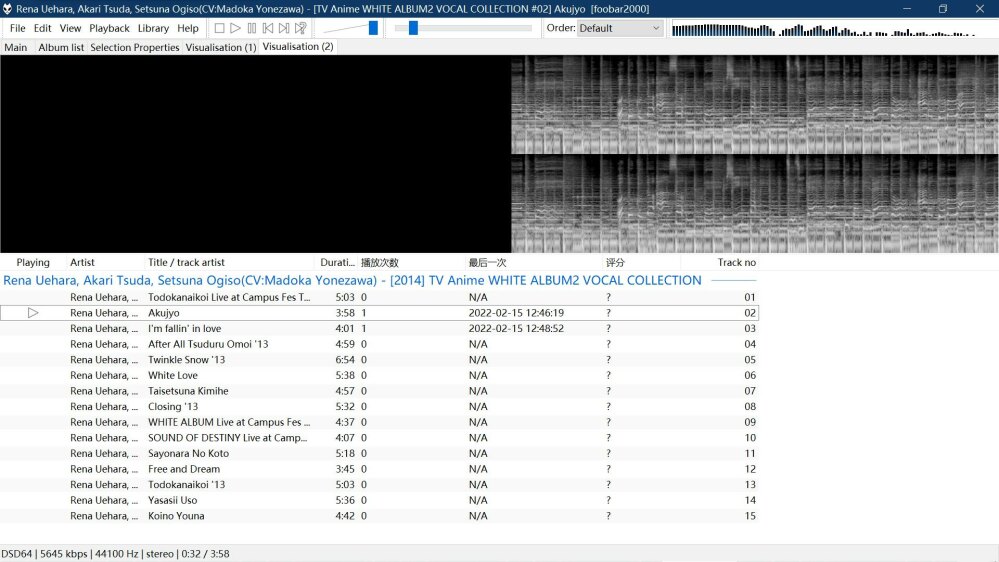Open the Library menu

153,28
